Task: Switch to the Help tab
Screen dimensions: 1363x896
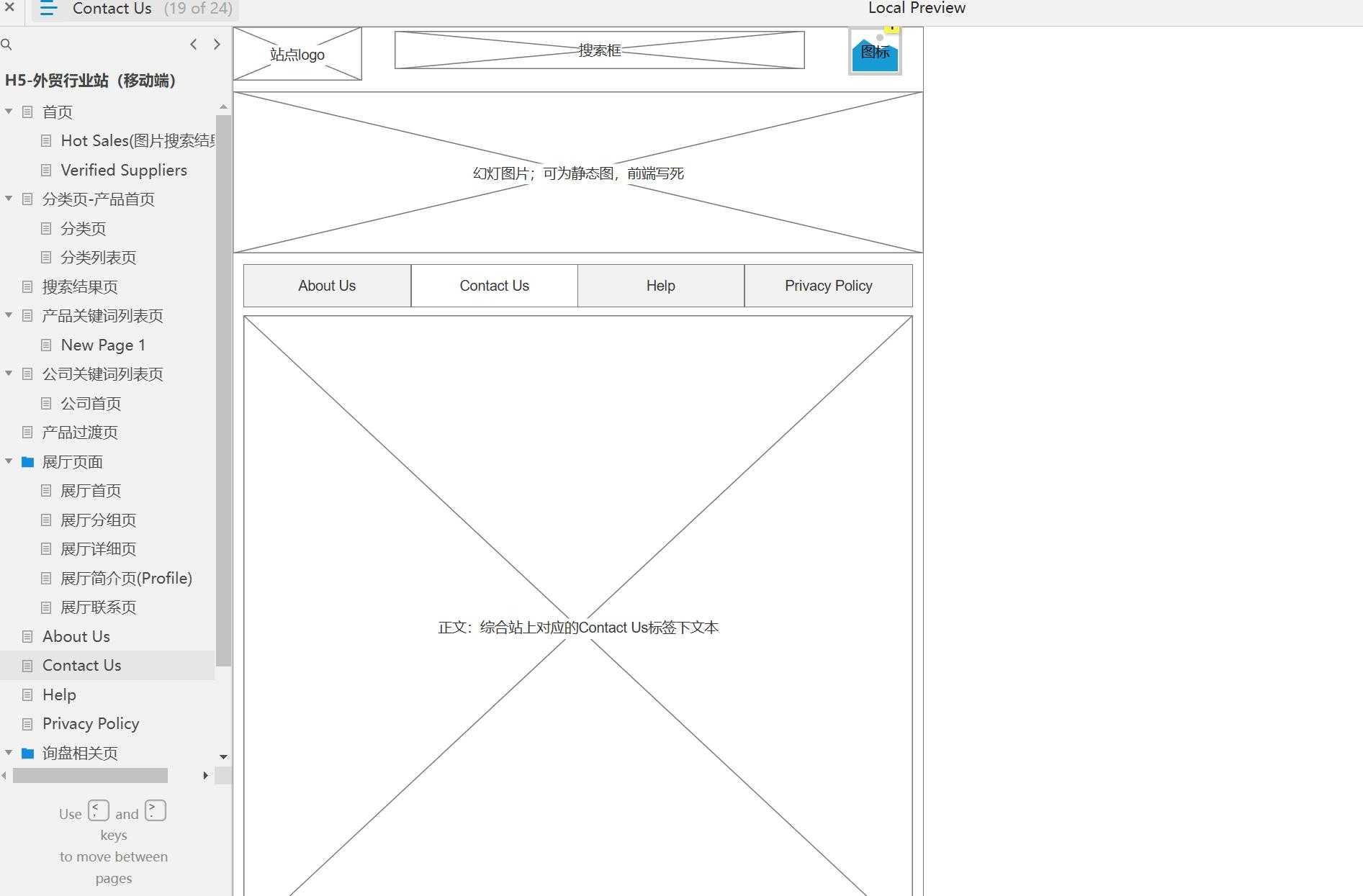Action: (660, 286)
